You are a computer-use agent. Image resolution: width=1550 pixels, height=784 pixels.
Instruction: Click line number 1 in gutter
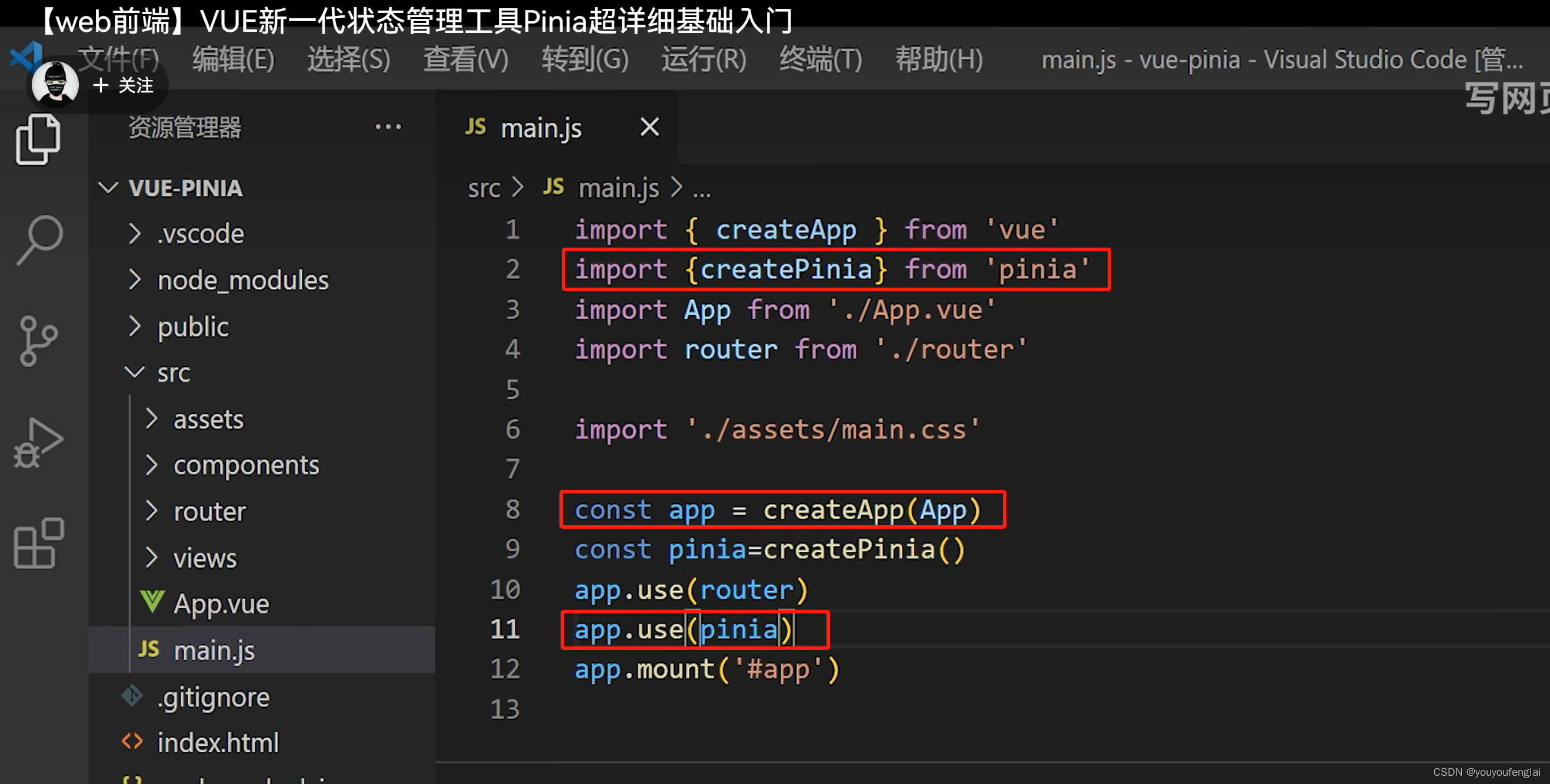(x=512, y=229)
